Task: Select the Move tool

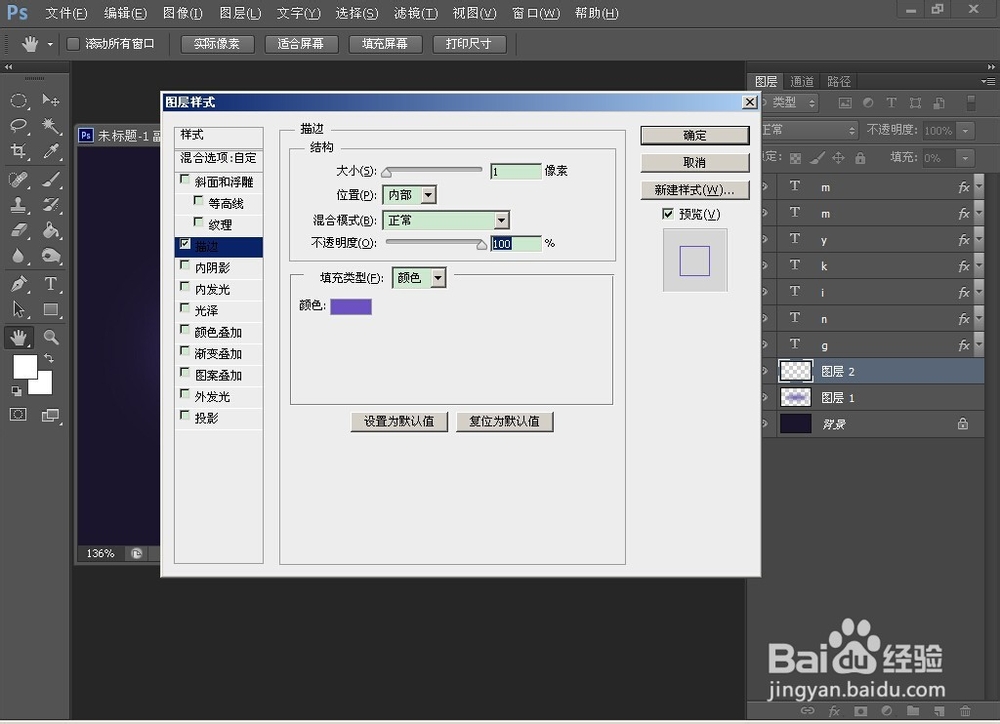Action: coord(51,100)
